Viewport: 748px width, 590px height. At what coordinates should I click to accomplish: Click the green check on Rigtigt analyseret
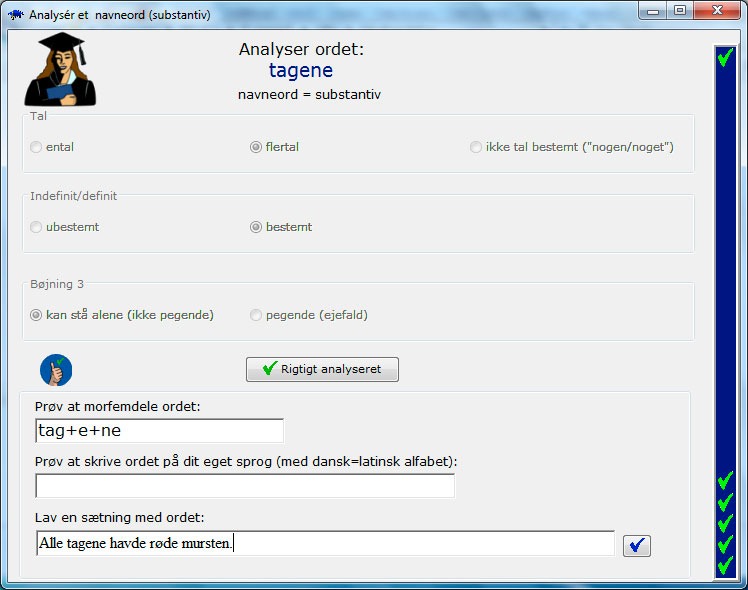point(270,368)
